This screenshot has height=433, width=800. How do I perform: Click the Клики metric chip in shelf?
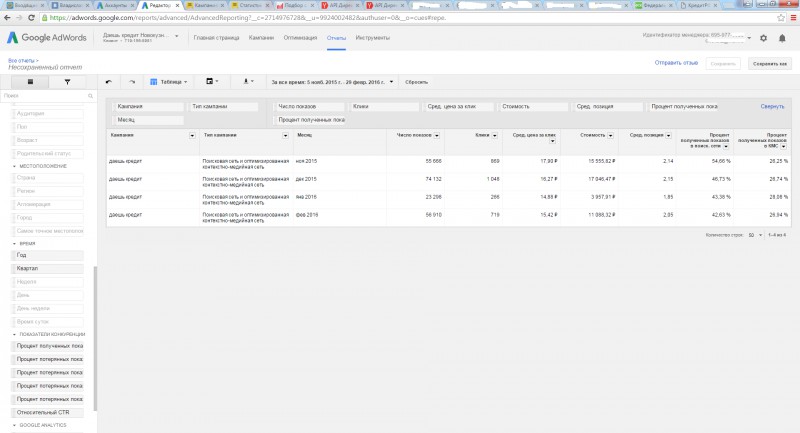[x=385, y=107]
